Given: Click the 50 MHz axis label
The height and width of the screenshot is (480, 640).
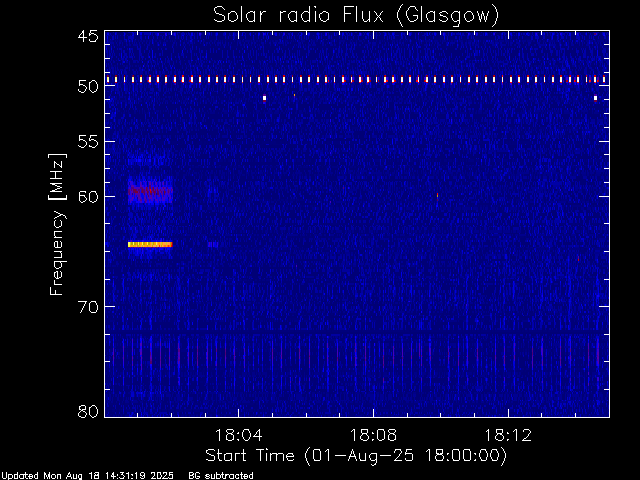Looking at the screenshot, I should click(x=88, y=86).
